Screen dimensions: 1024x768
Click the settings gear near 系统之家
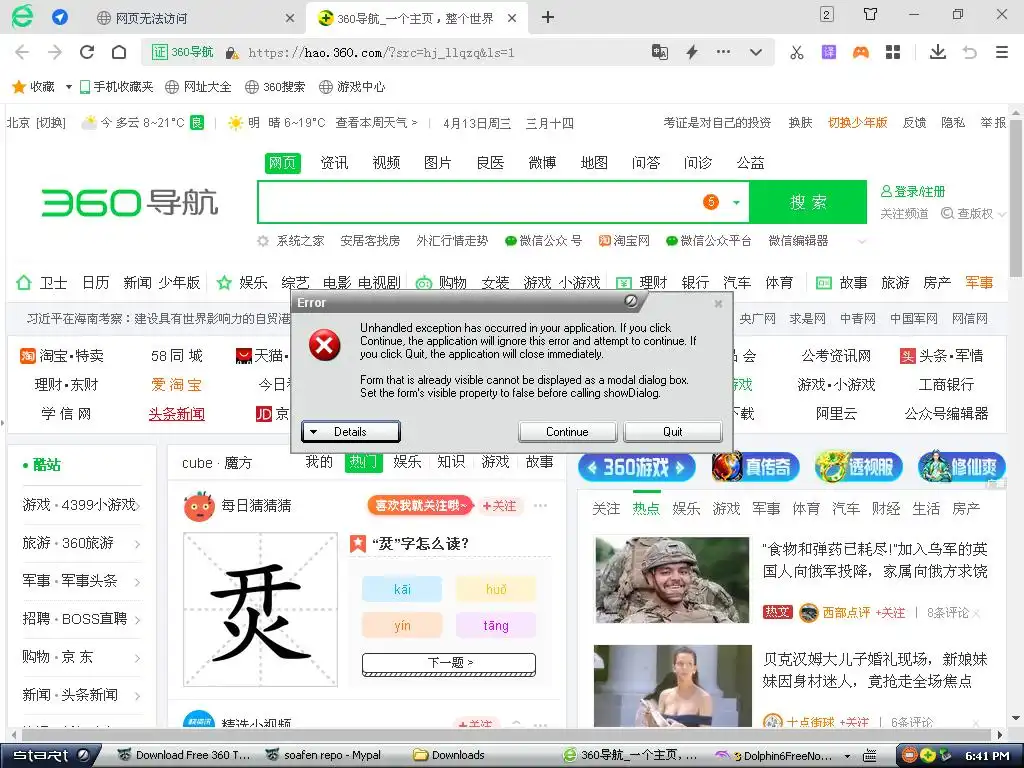pos(263,241)
